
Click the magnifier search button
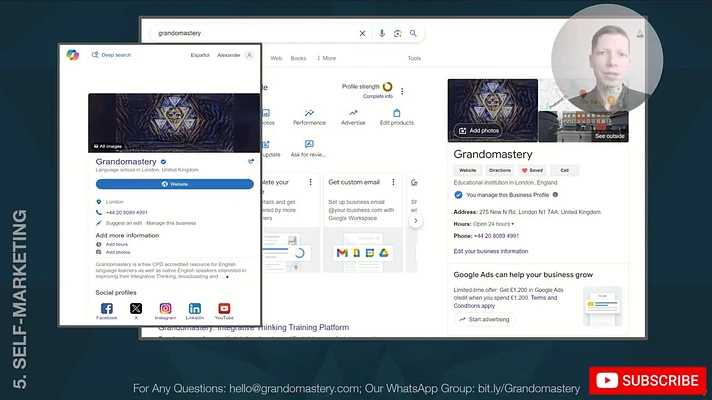tap(413, 33)
